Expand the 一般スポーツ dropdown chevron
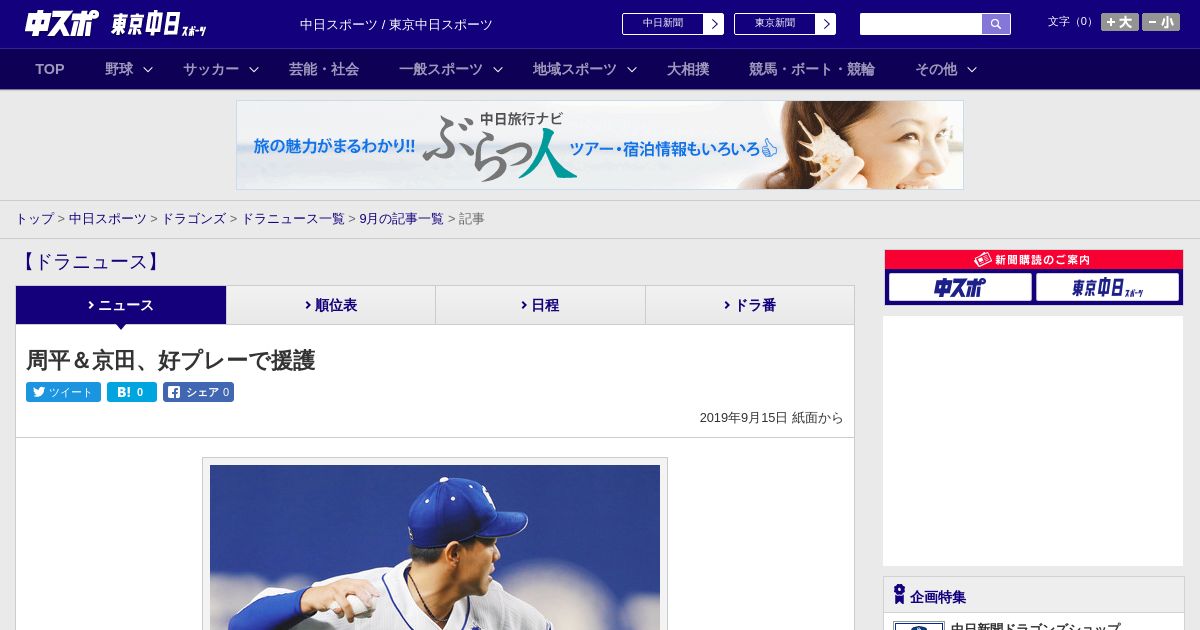This screenshot has height=630, width=1200. pyautogui.click(x=497, y=69)
